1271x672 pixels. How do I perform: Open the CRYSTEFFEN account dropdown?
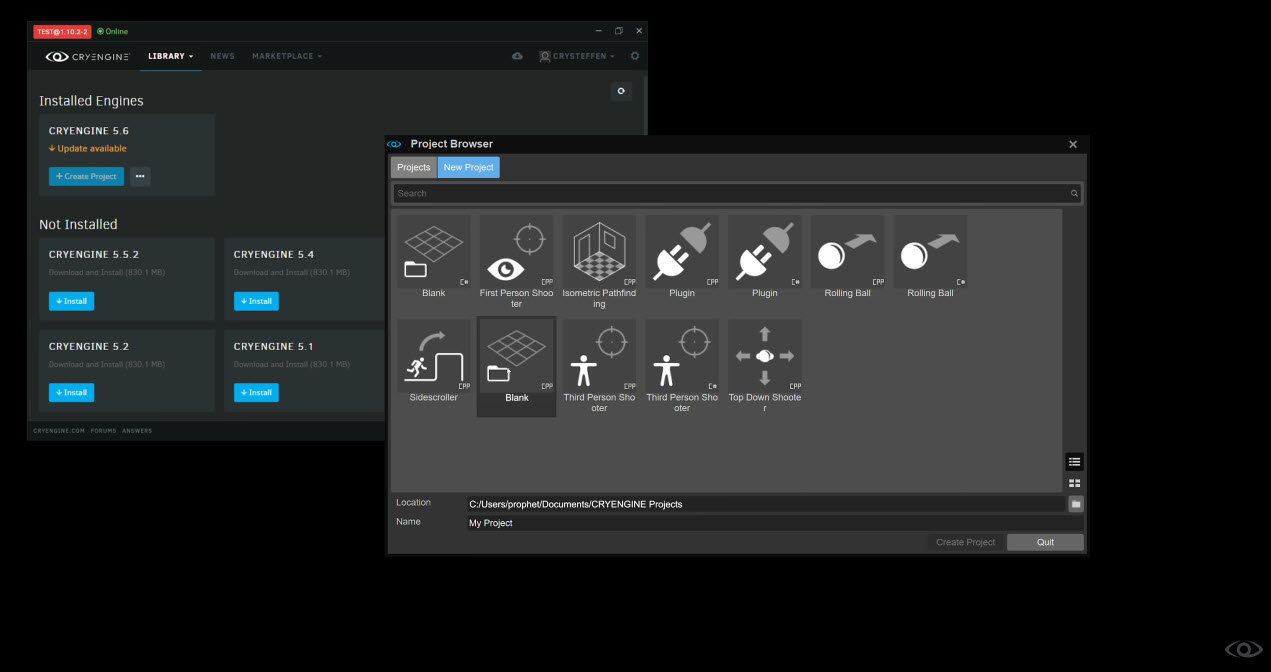coord(577,56)
